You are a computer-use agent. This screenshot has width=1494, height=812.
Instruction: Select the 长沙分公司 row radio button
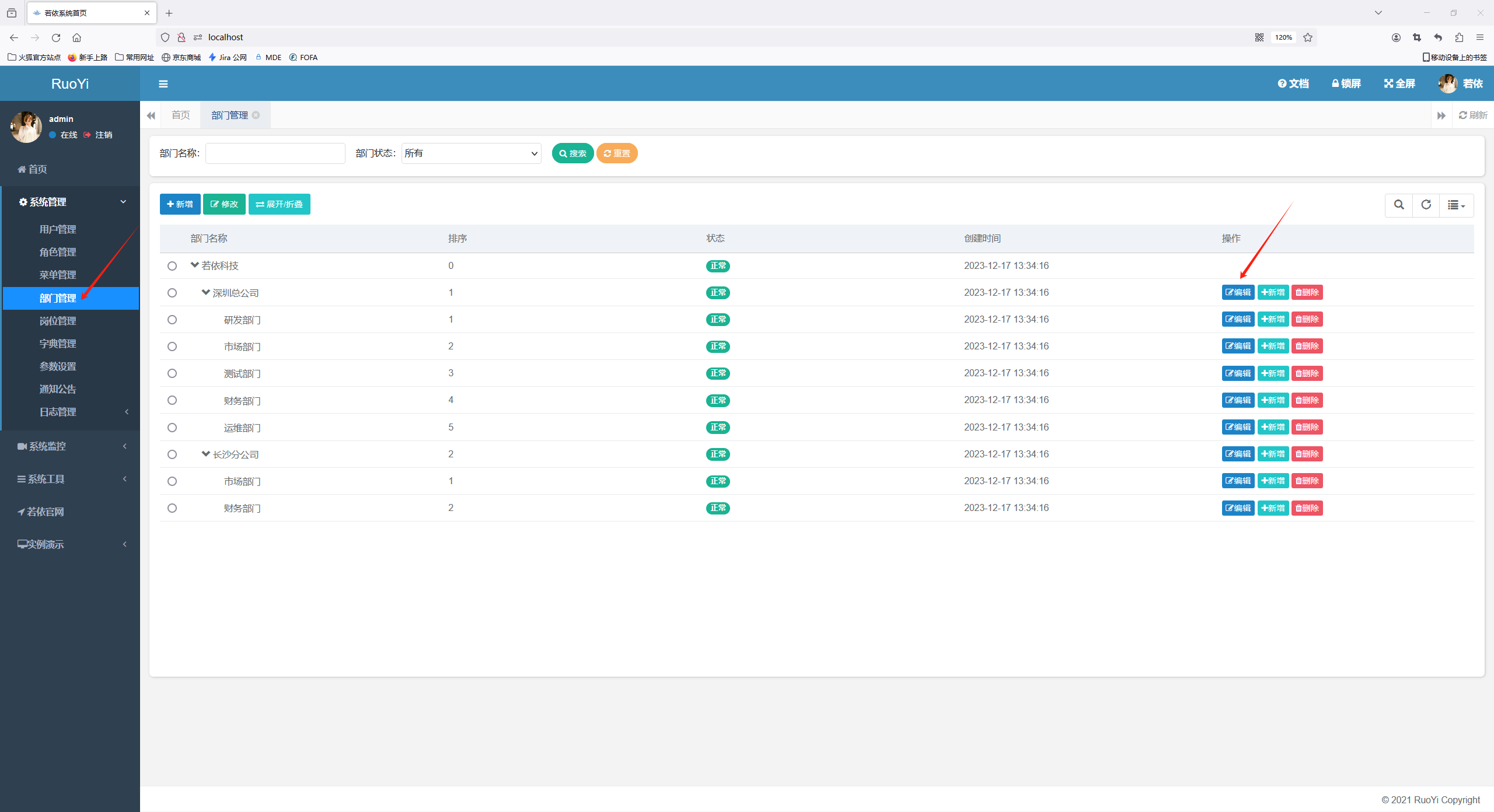pos(172,454)
